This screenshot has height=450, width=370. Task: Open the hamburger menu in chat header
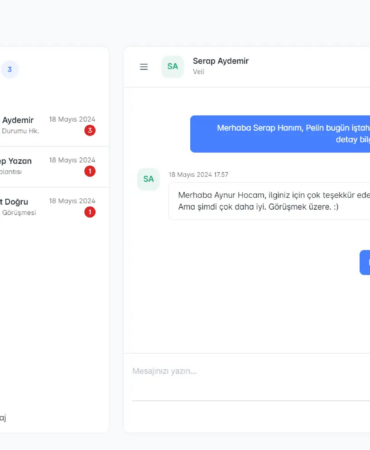click(x=144, y=67)
